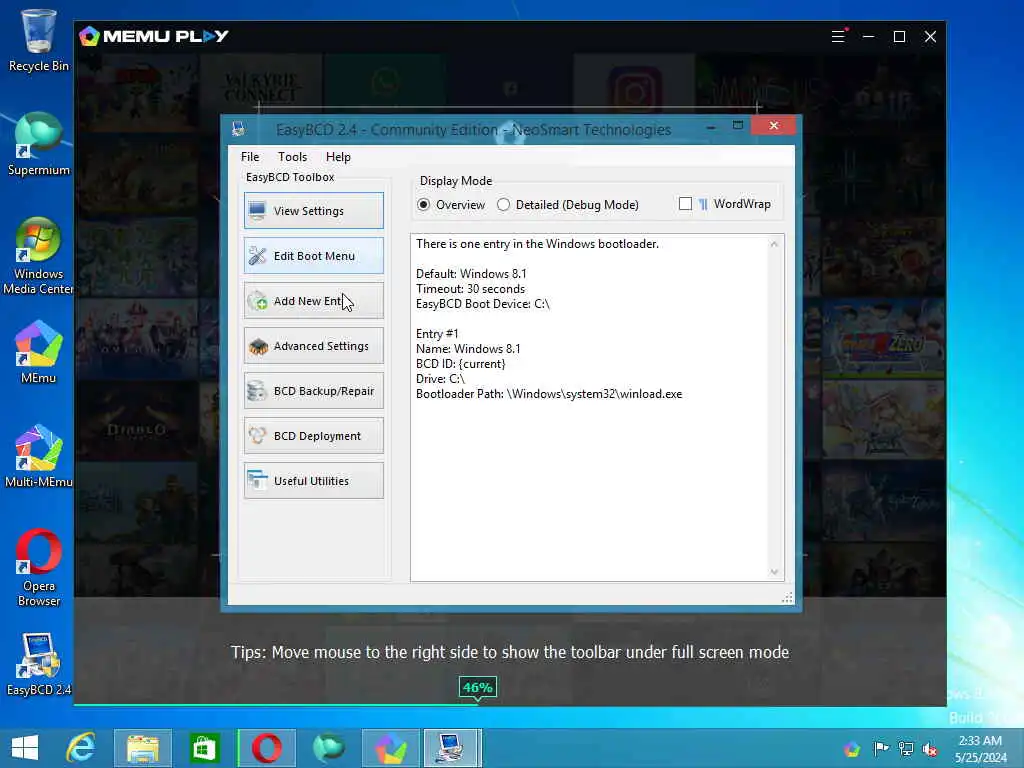The height and width of the screenshot is (768, 1024).
Task: Select Detailed (Debug Mode) radio button
Action: 568,204
